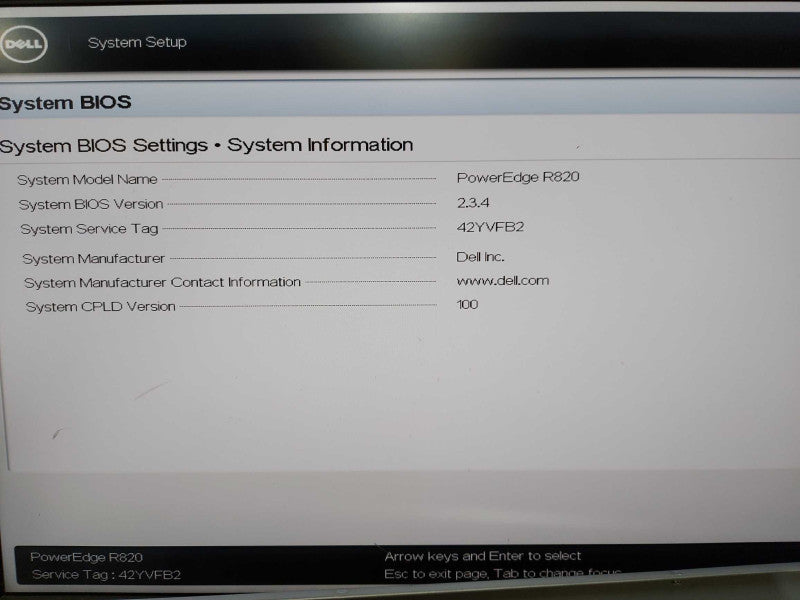
Task: Select the System Manufacturer label
Action: pos(93,259)
